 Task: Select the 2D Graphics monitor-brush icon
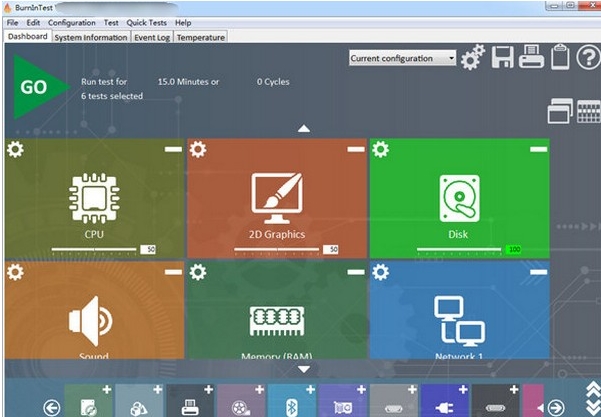point(277,198)
